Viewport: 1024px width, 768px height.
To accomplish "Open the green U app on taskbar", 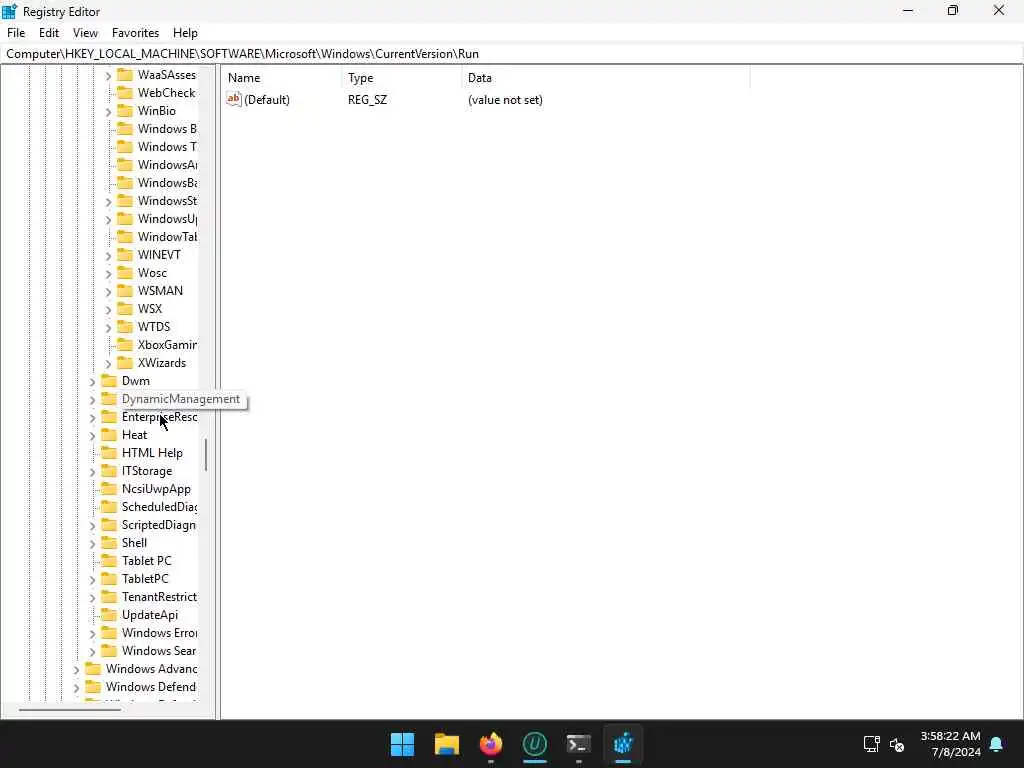I will tap(535, 744).
